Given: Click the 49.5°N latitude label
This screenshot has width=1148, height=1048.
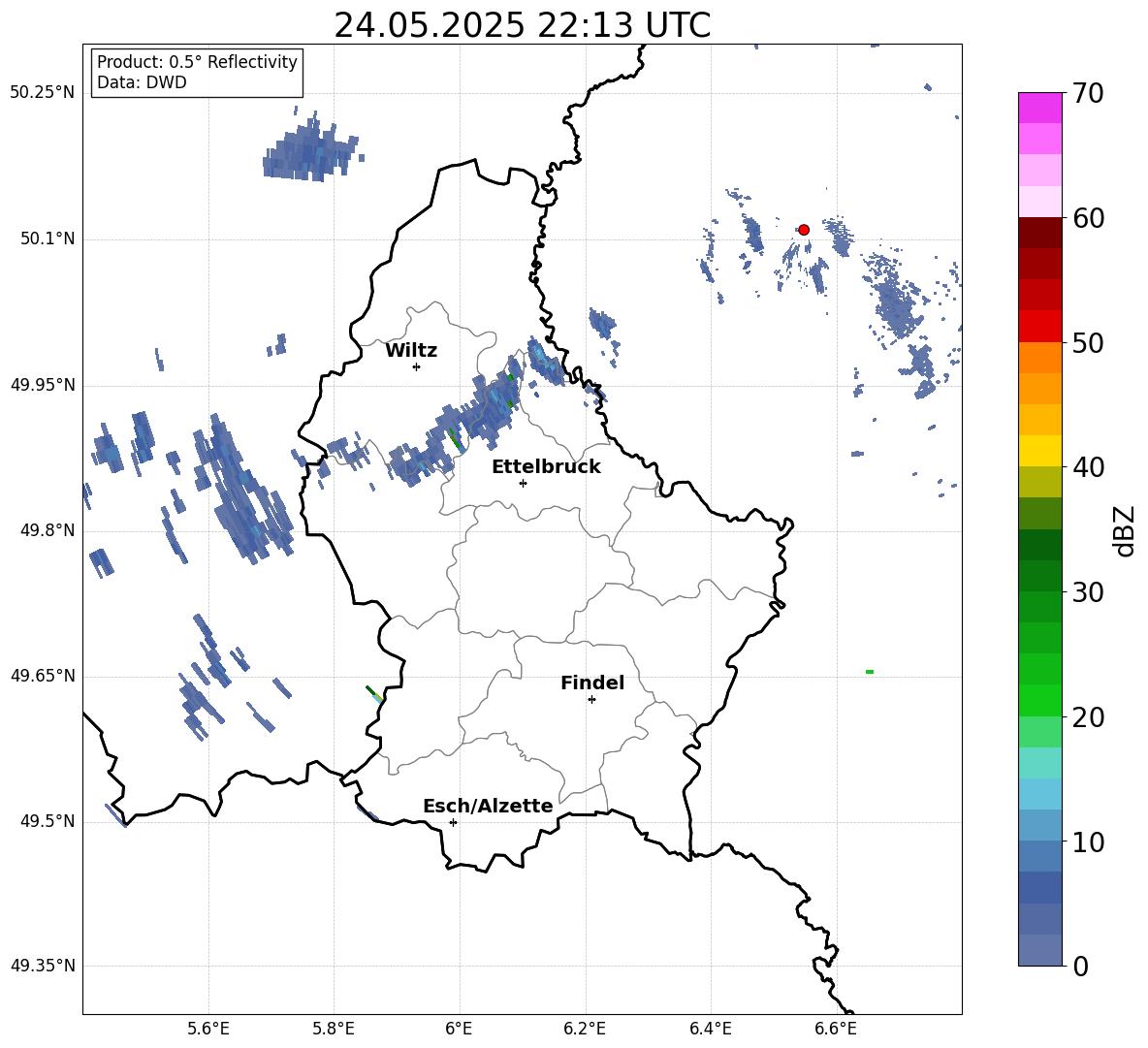Looking at the screenshot, I should tap(47, 821).
